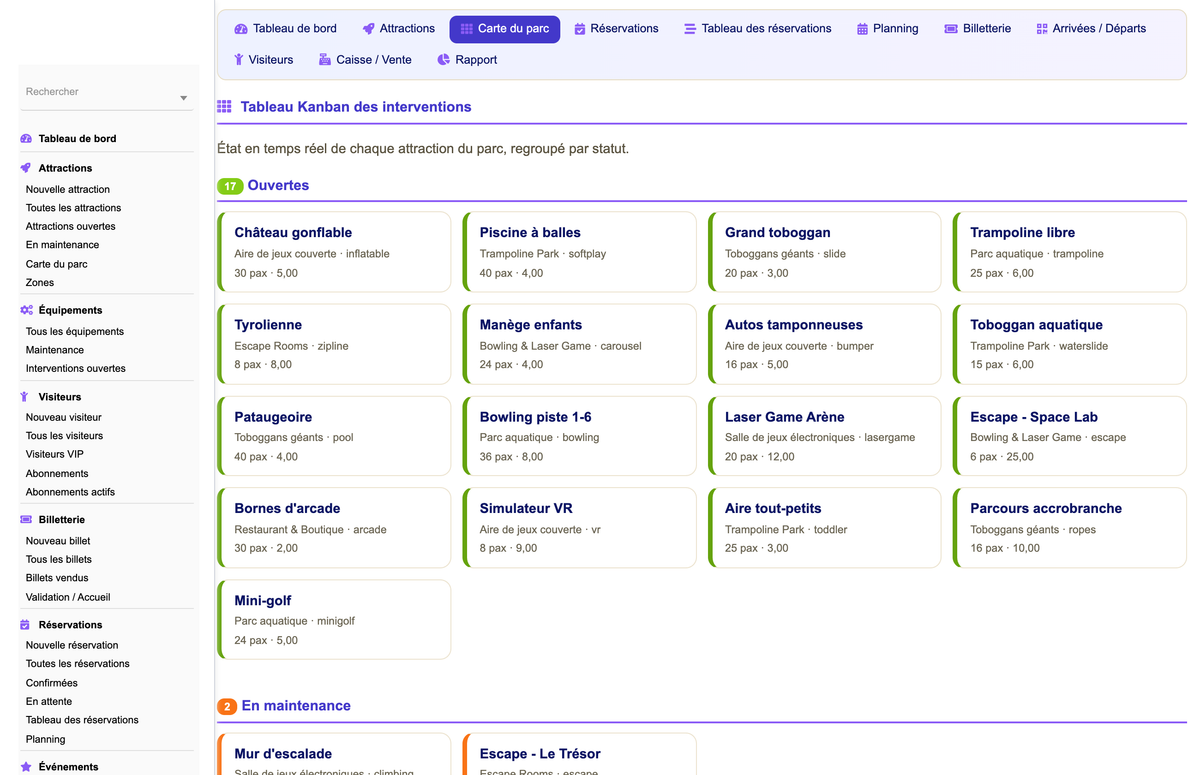Click the Rechercher search field
The height and width of the screenshot is (775, 1200).
(x=106, y=92)
